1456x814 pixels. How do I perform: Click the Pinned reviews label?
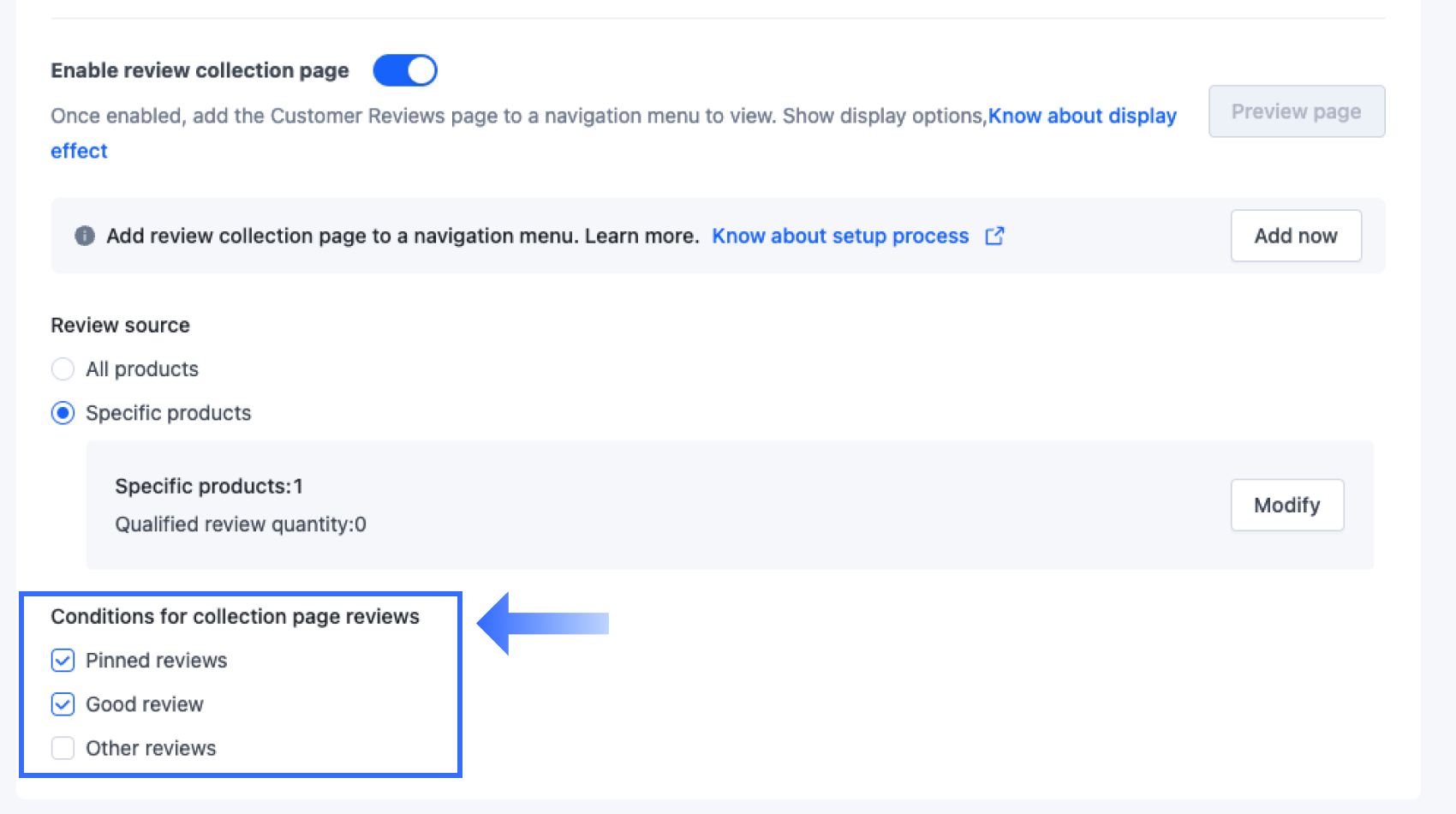point(156,661)
